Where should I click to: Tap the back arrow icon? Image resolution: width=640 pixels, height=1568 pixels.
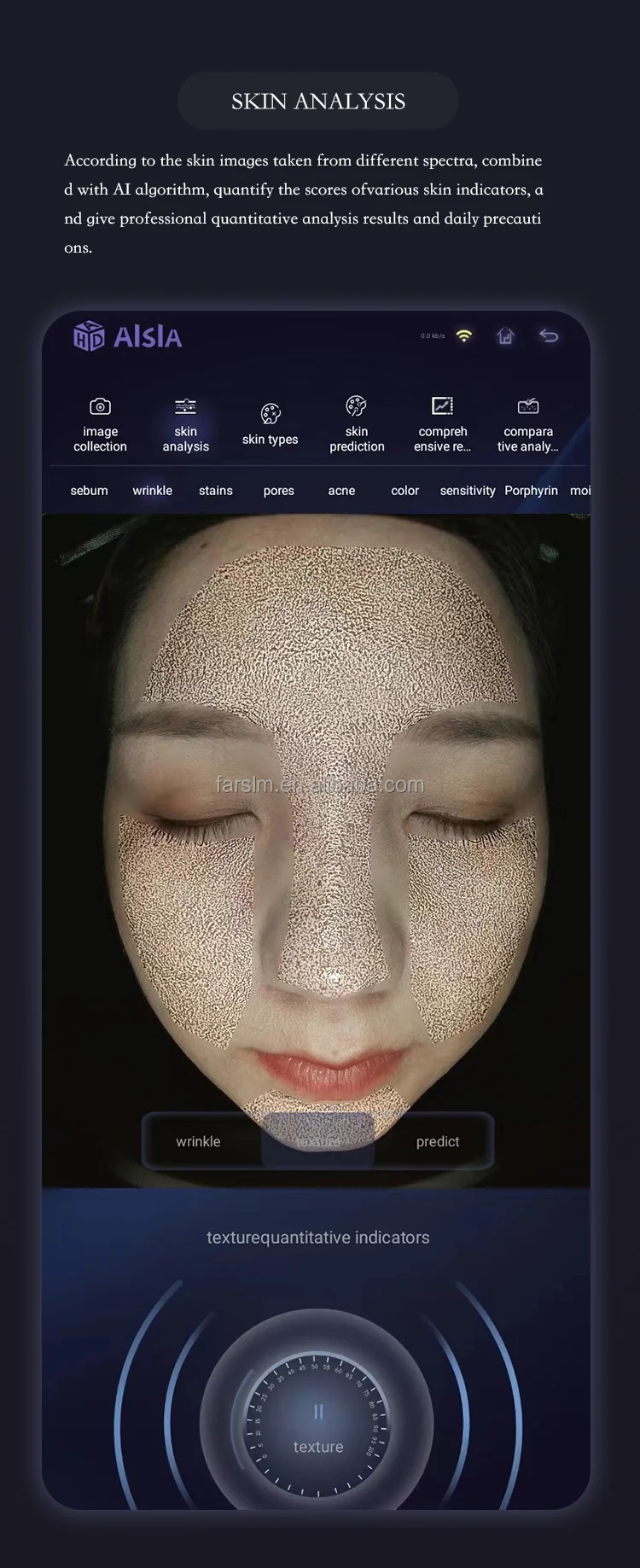click(x=549, y=335)
